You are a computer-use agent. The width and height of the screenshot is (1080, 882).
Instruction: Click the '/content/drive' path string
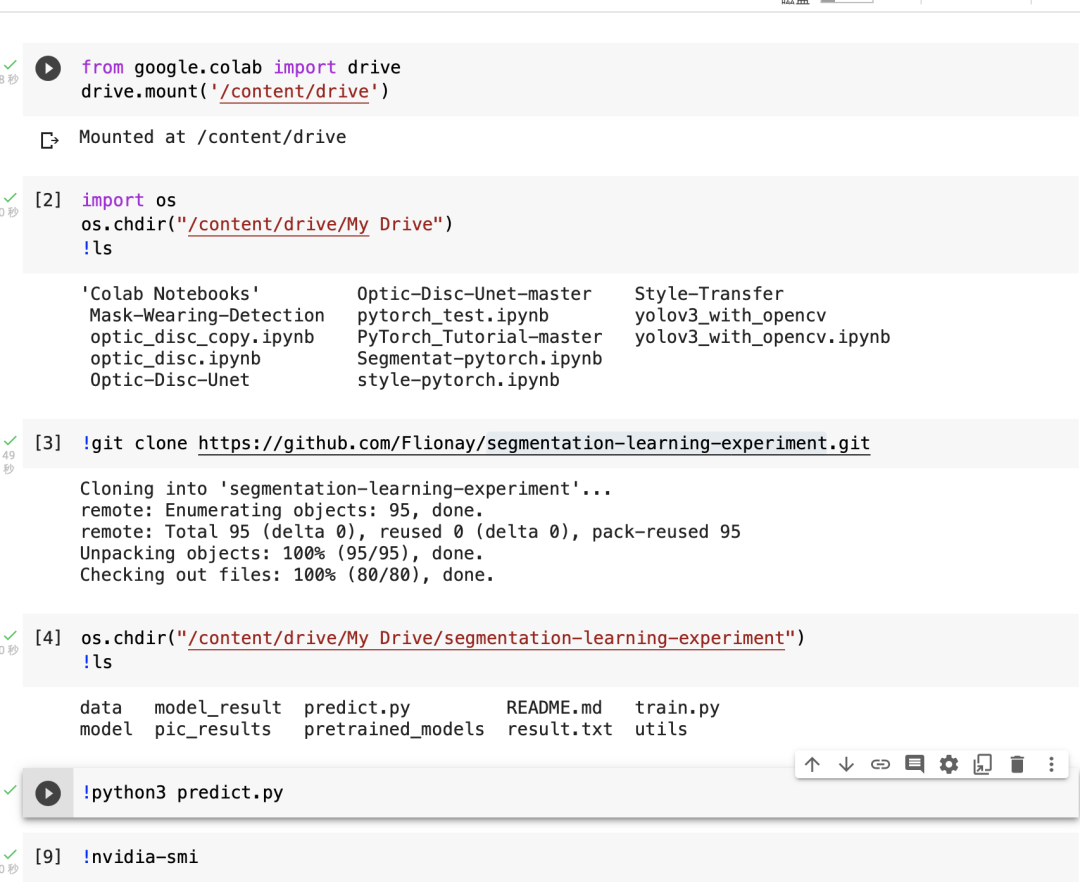click(x=294, y=92)
